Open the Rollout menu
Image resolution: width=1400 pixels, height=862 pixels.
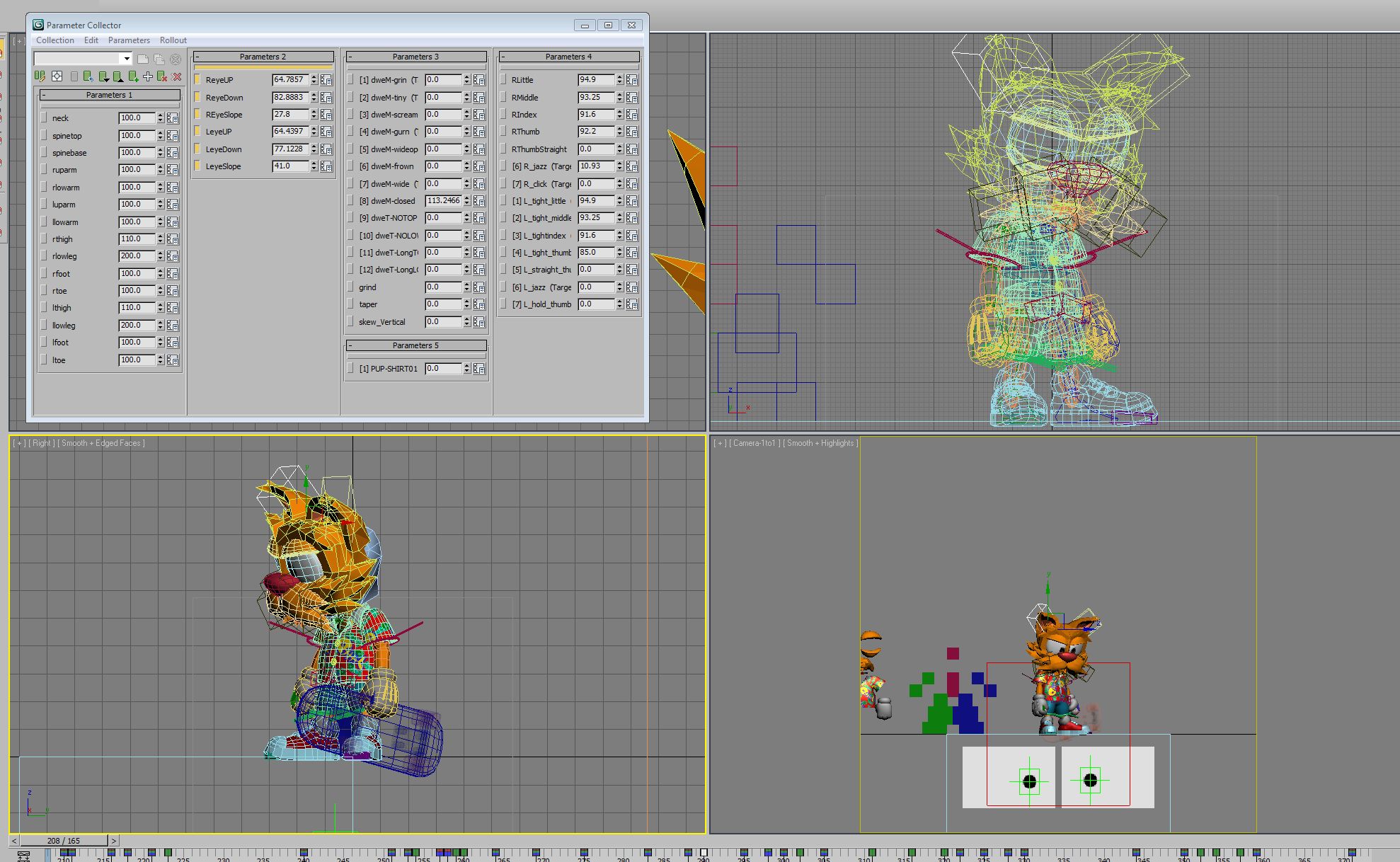coord(173,40)
